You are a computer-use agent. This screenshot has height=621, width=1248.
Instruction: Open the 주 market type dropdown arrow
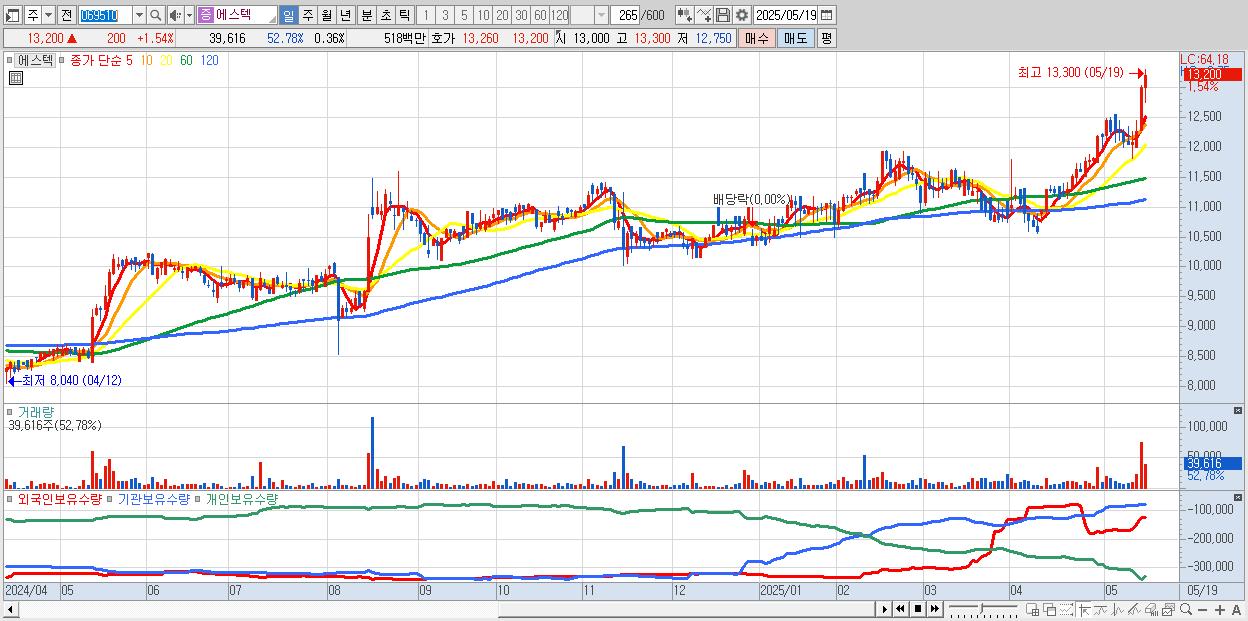pos(48,15)
